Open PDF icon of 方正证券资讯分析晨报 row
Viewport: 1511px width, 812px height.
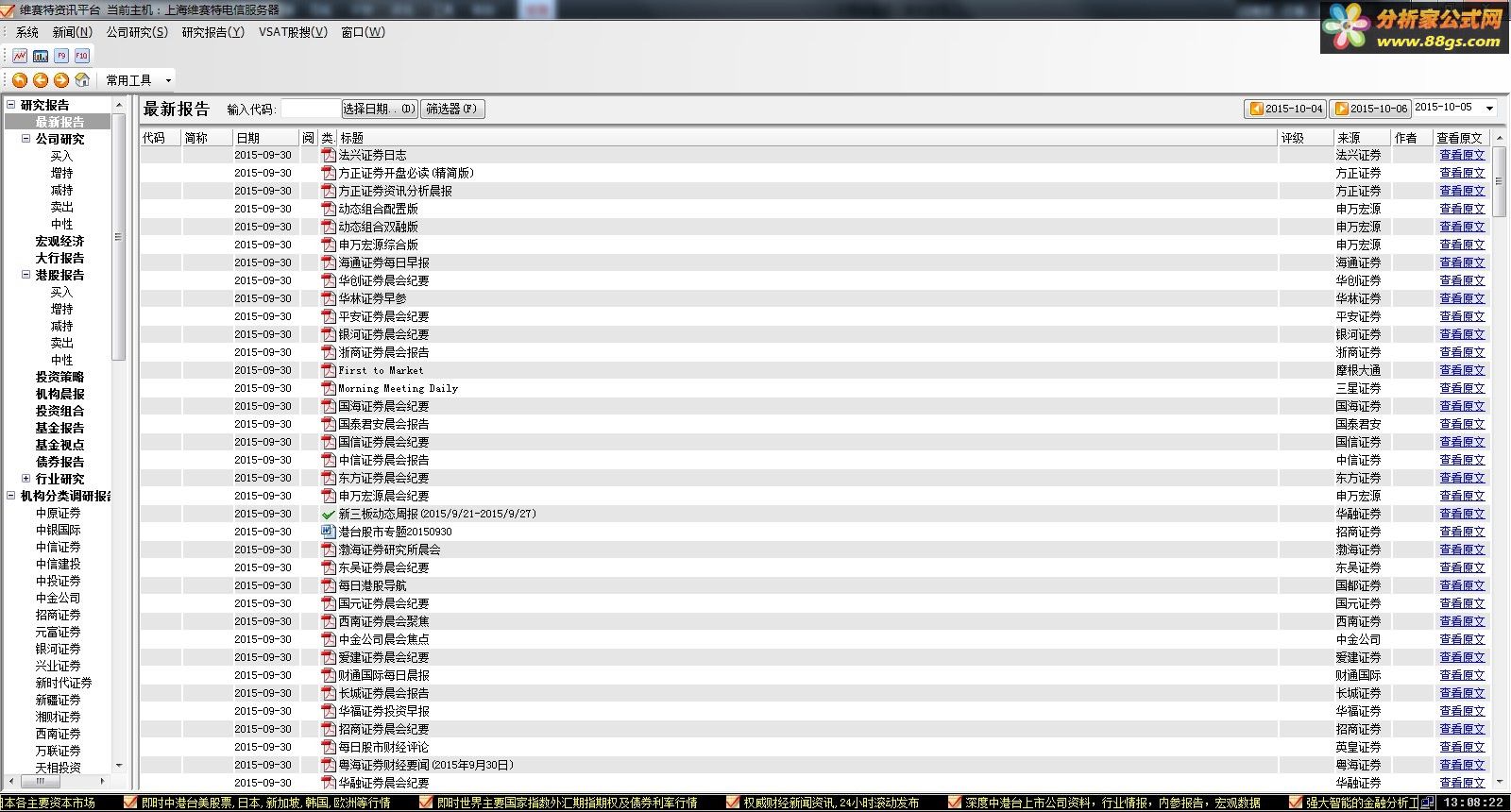click(329, 191)
